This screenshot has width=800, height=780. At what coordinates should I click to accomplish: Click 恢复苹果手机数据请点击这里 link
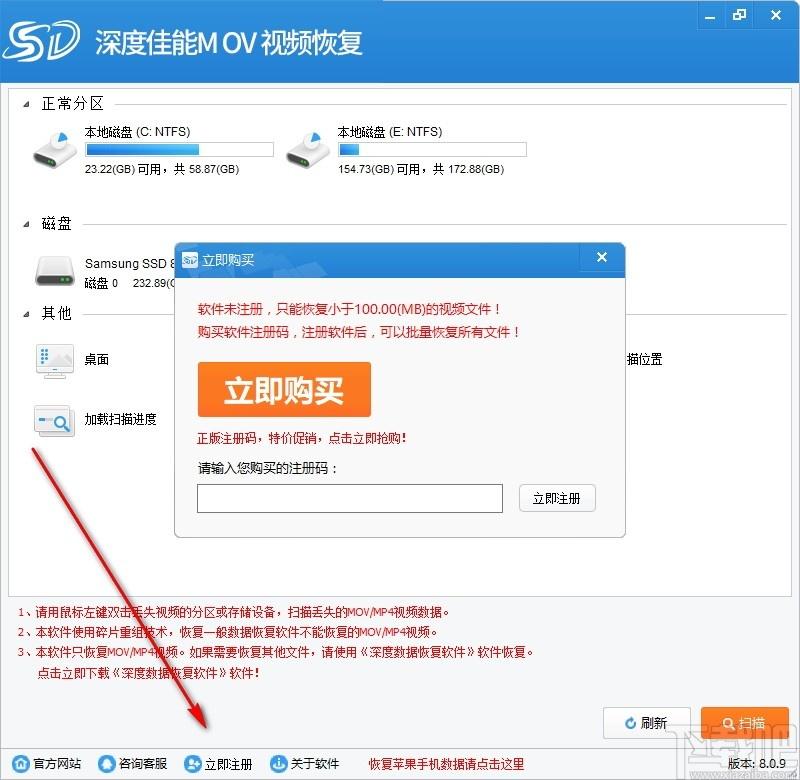point(446,764)
